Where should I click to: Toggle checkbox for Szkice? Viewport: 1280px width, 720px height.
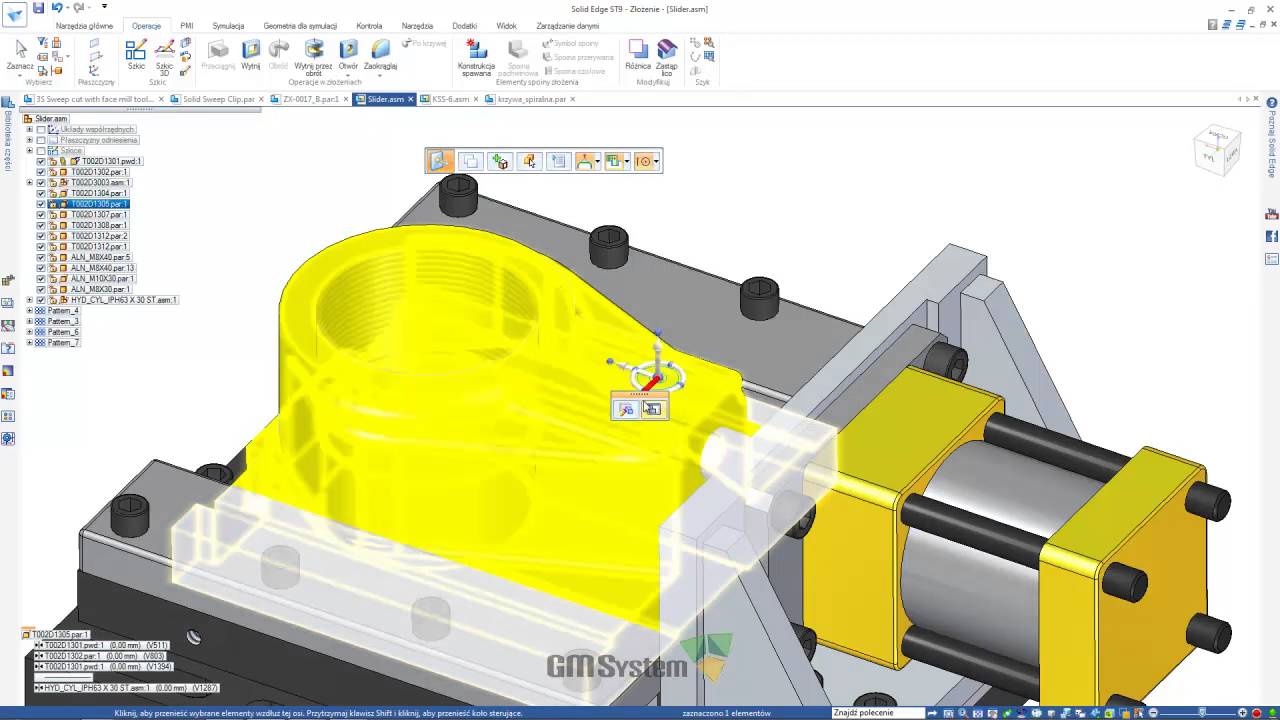click(41, 151)
